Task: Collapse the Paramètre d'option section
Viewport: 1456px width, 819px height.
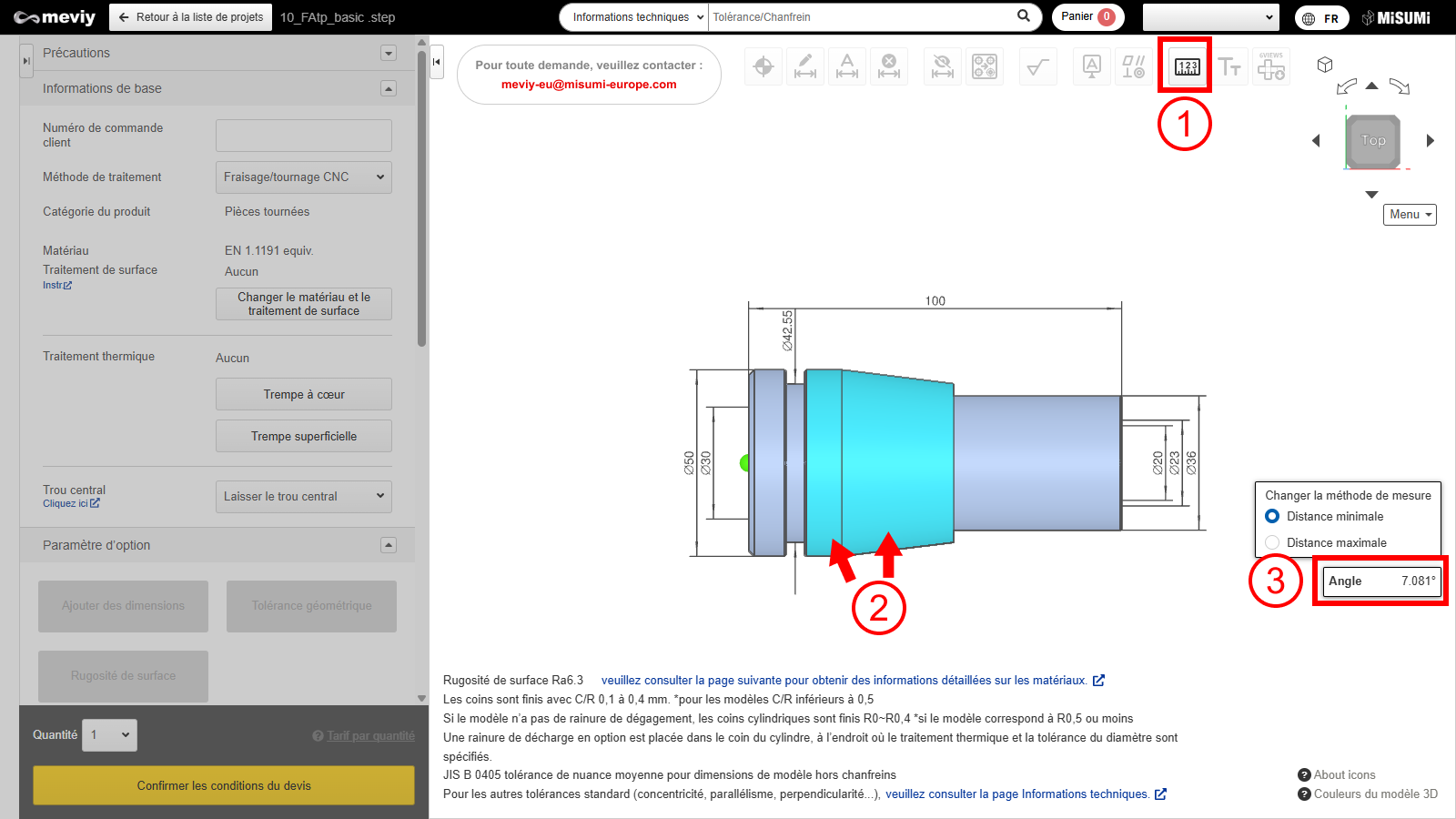Action: click(389, 545)
